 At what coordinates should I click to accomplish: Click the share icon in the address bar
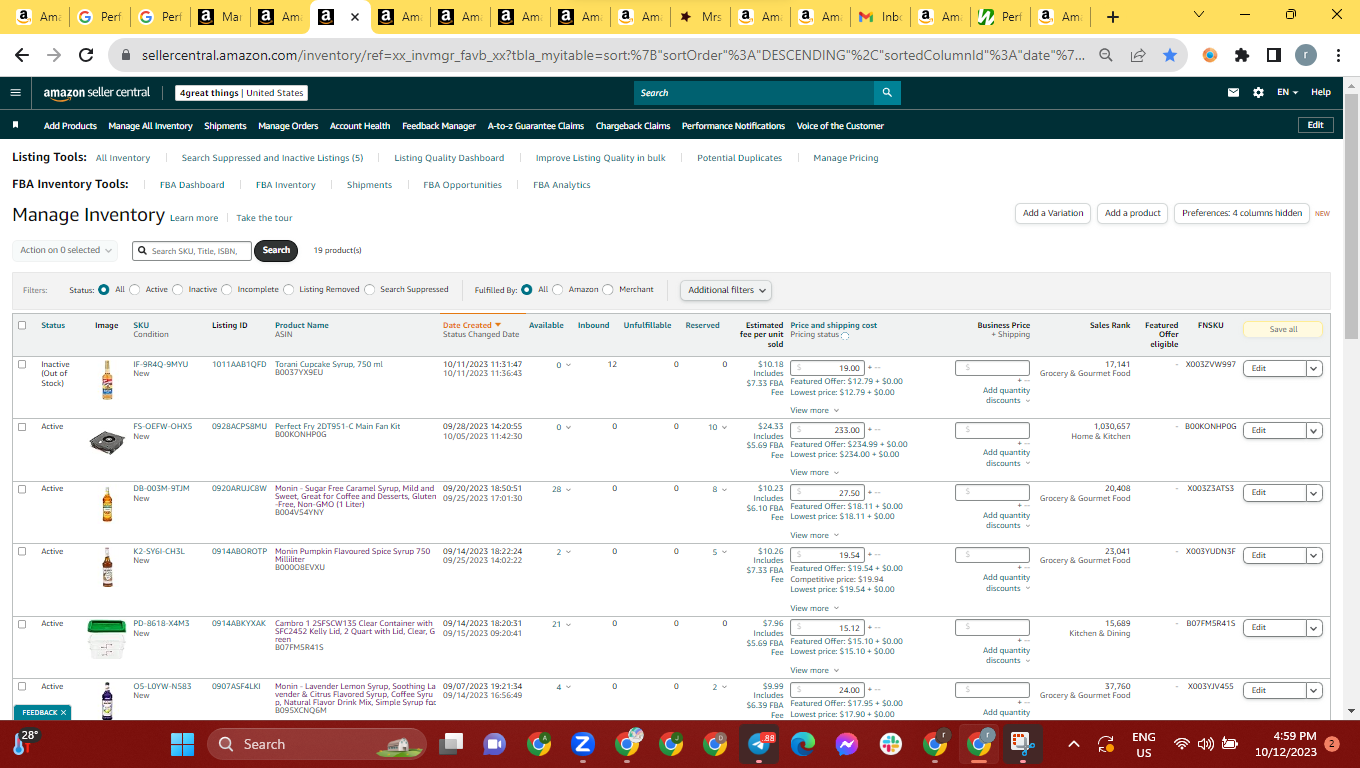1138,56
